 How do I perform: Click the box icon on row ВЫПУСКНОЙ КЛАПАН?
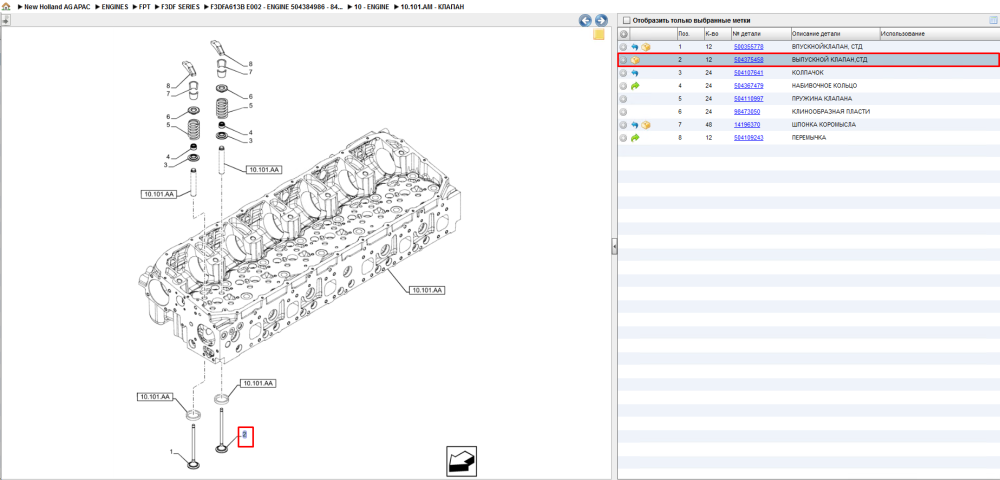[x=635, y=60]
